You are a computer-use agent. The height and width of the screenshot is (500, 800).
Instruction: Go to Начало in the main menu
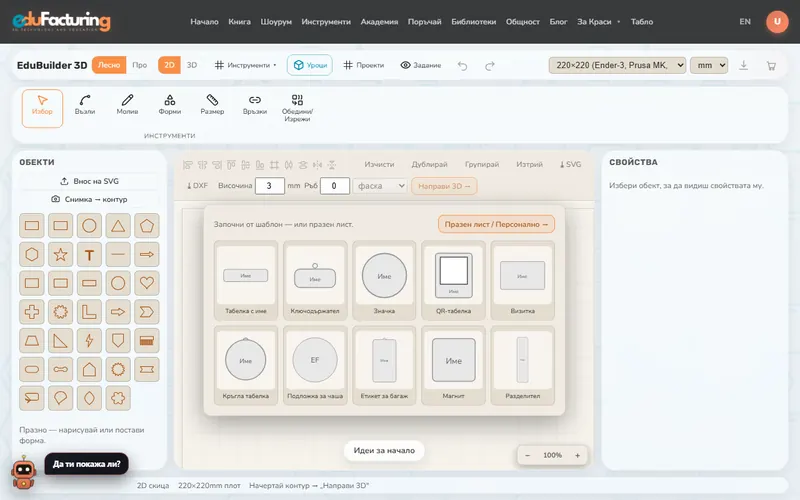[204, 21]
